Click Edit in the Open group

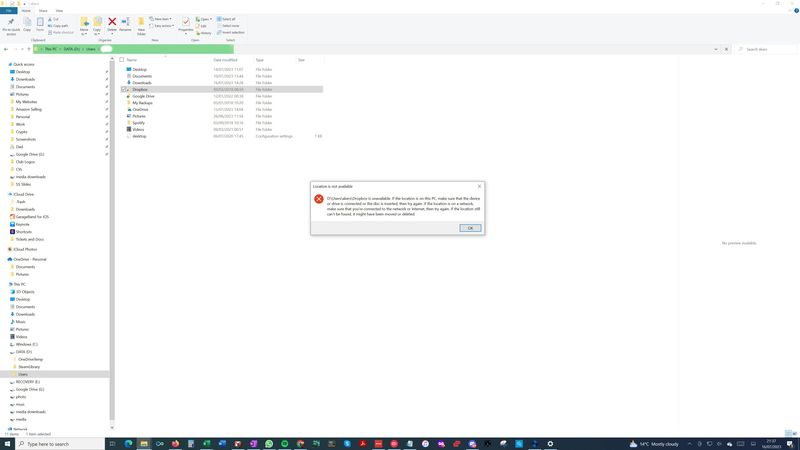point(202,26)
